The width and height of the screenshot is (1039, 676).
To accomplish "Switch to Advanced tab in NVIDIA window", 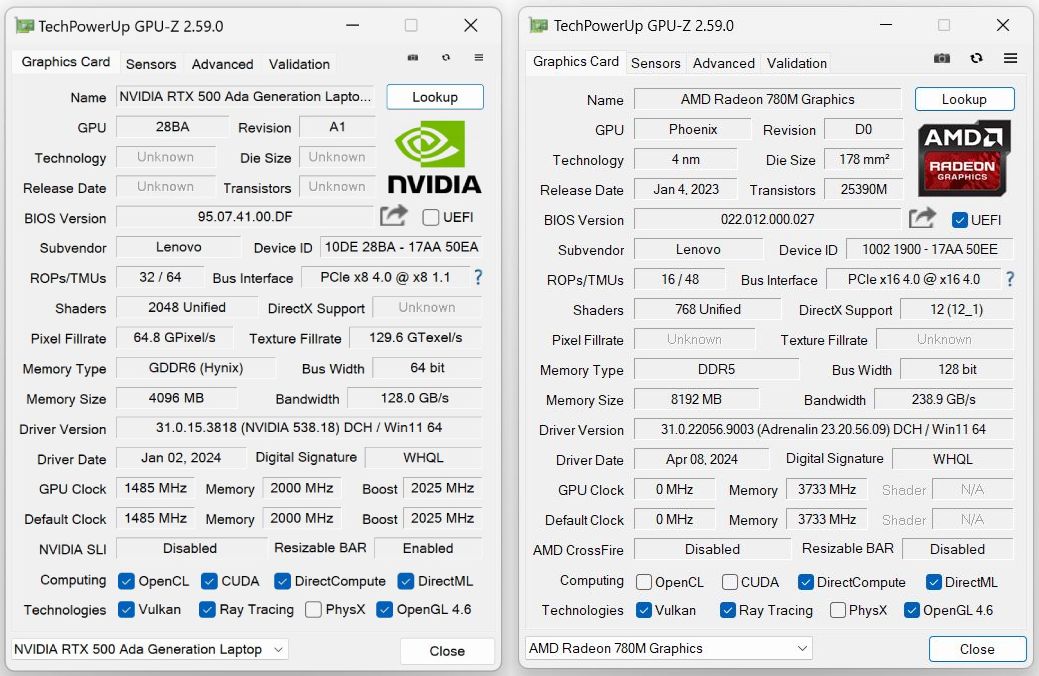I will tap(223, 64).
